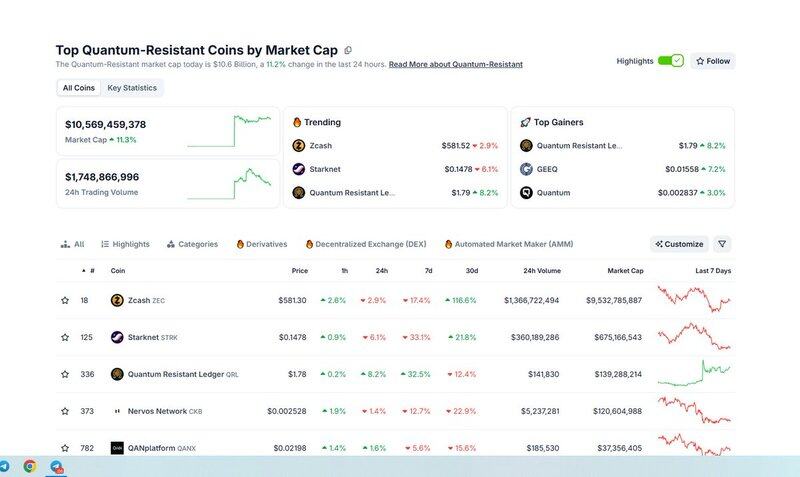This screenshot has width=800, height=477.
Task: Toggle the Highlights switch off
Action: point(670,61)
